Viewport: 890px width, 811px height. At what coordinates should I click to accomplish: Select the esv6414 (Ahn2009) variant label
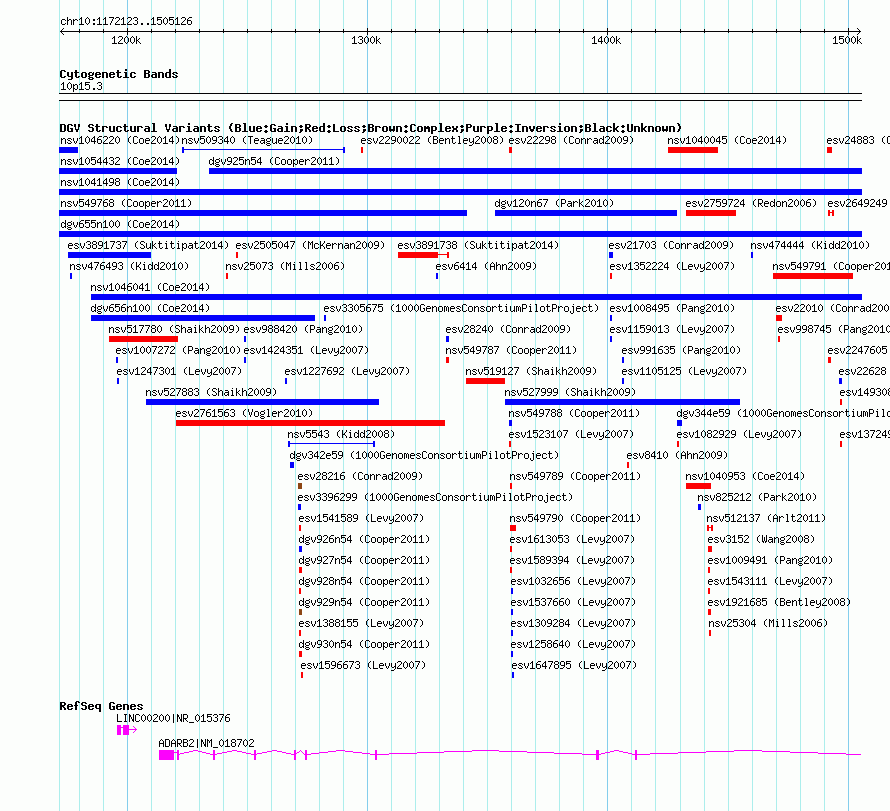coord(486,266)
